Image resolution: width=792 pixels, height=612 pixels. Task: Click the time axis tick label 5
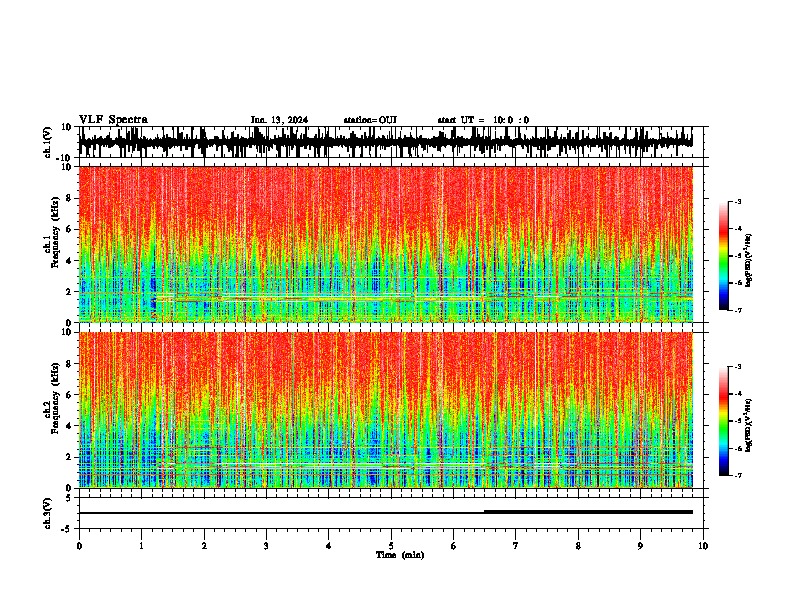coord(391,546)
